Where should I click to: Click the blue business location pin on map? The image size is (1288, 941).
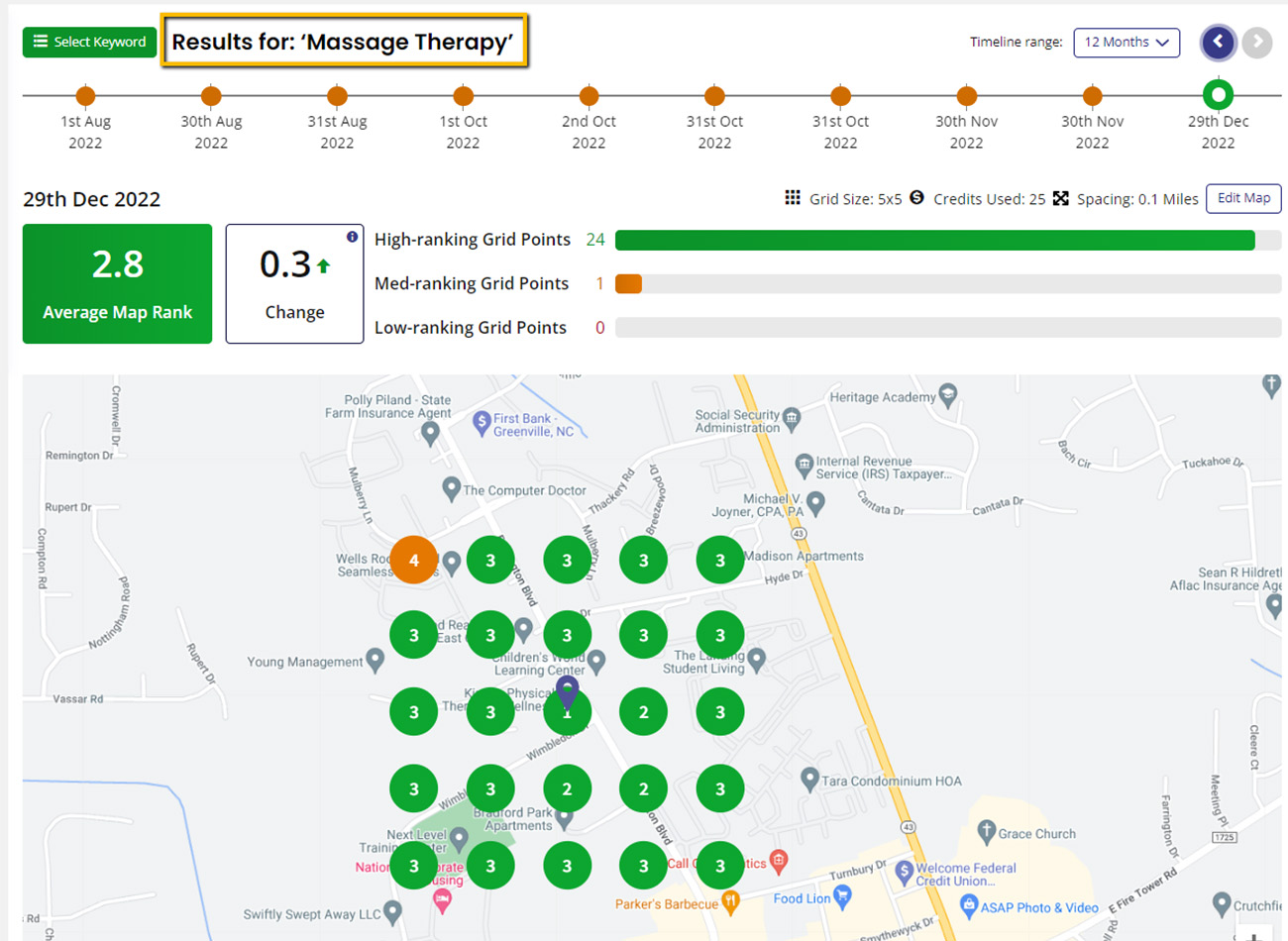[x=567, y=691]
